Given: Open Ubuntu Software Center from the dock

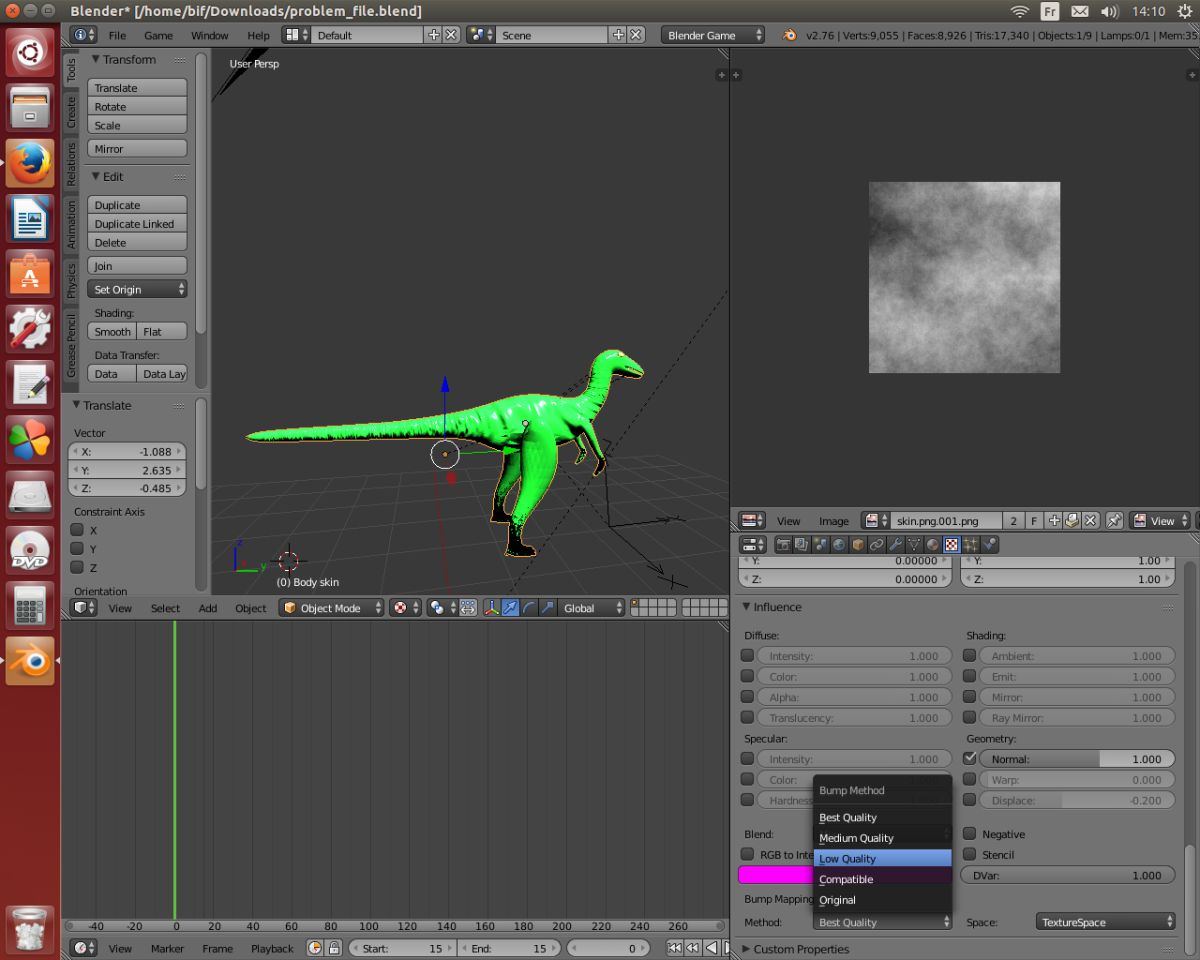Looking at the screenshot, I should [x=30, y=273].
